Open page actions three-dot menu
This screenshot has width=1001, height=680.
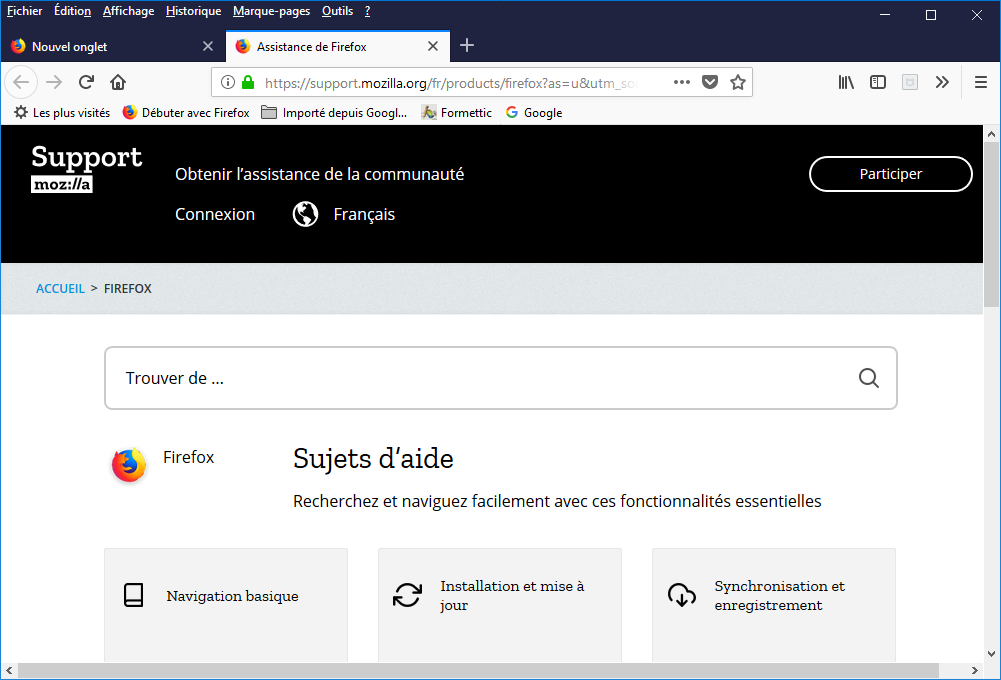coord(682,82)
